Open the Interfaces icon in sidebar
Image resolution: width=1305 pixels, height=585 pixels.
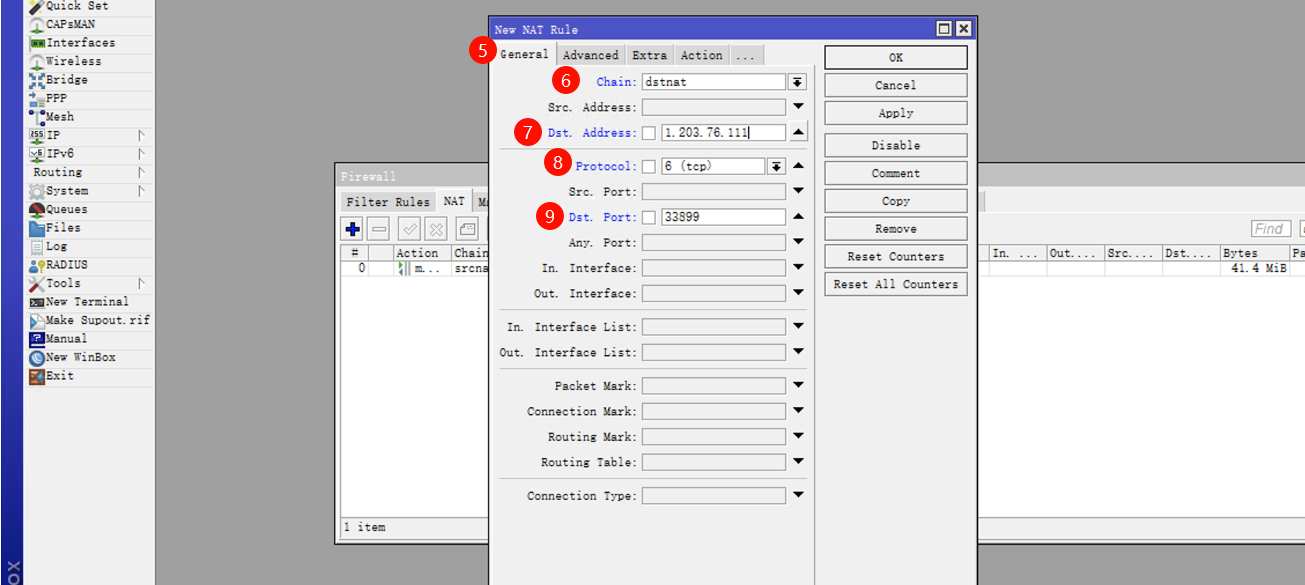pos(37,43)
